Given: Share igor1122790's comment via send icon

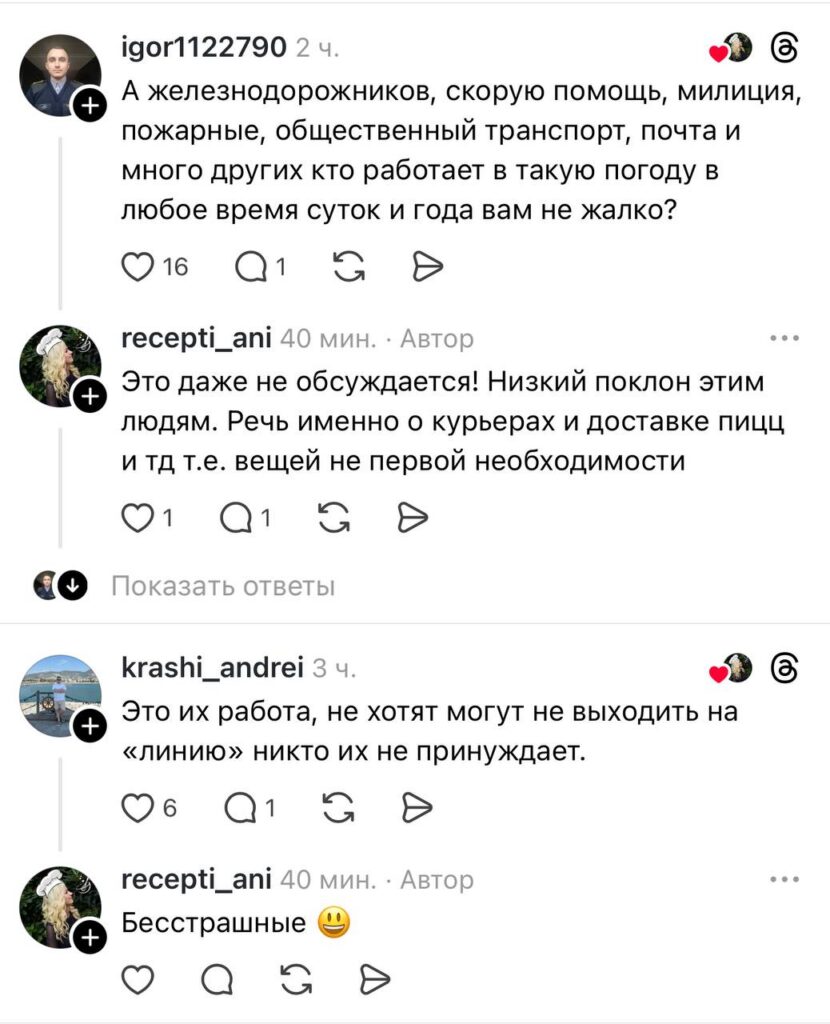Looking at the screenshot, I should 427,266.
